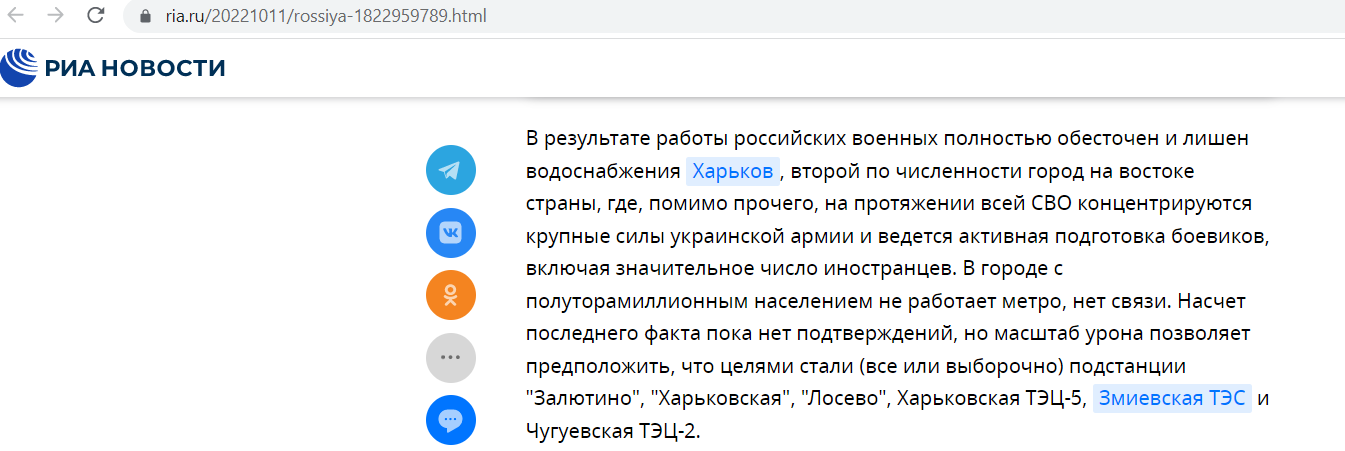Click the browser forward arrow

[56, 16]
